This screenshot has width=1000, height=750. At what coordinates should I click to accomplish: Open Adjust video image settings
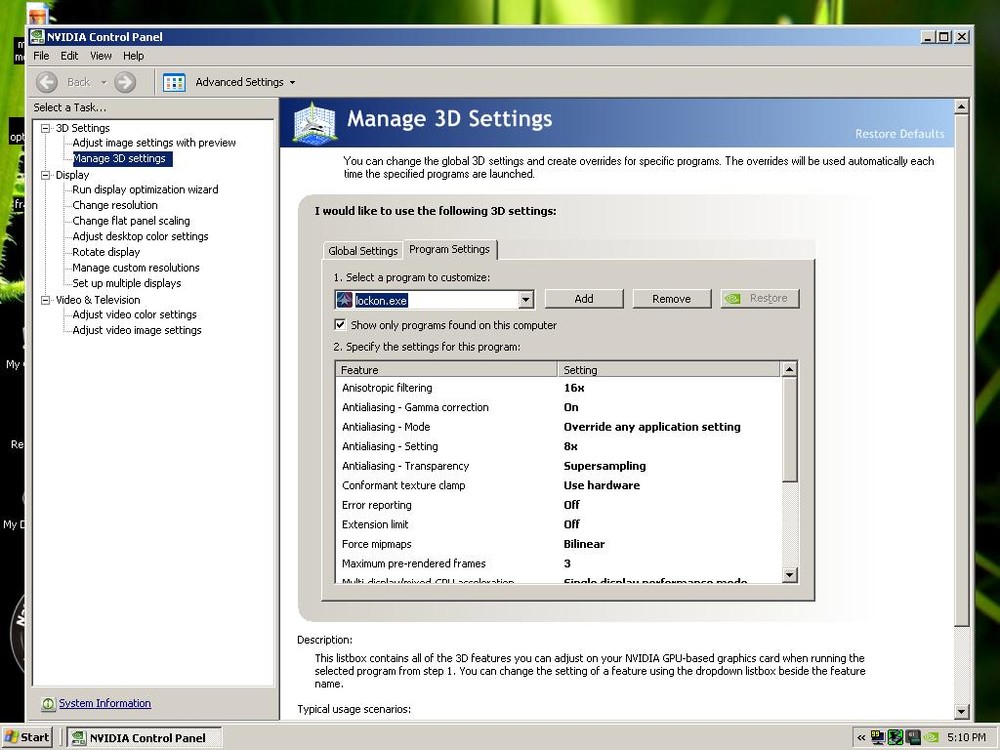tap(136, 330)
